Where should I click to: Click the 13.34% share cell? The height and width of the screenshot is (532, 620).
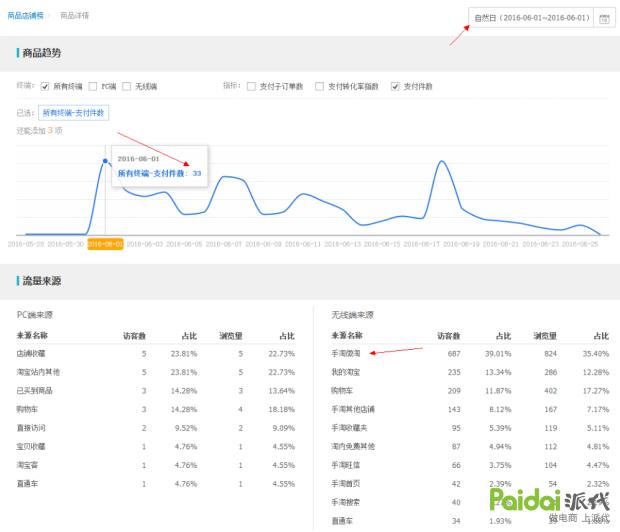498,372
